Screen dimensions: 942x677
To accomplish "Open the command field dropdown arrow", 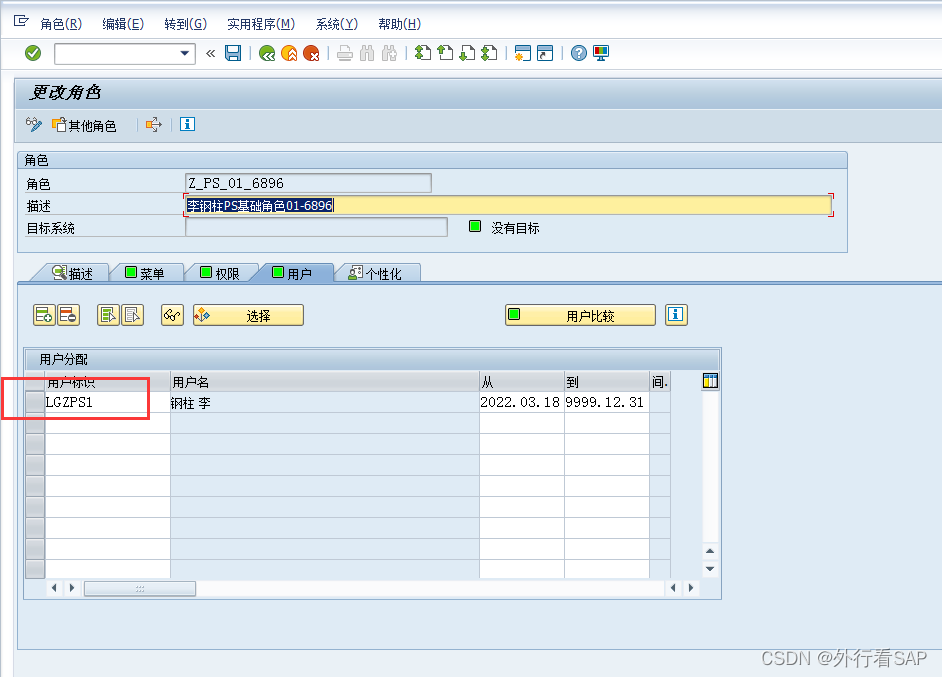I will [x=185, y=53].
